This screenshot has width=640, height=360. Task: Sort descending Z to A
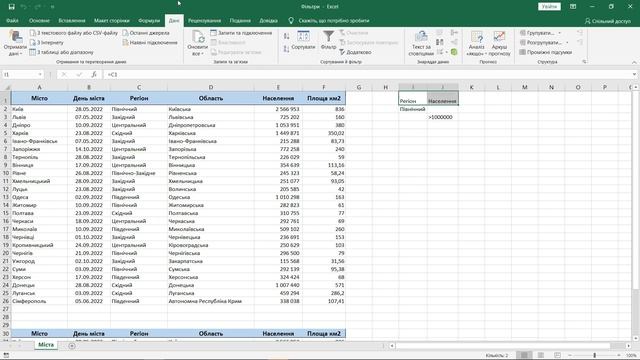click(287, 49)
